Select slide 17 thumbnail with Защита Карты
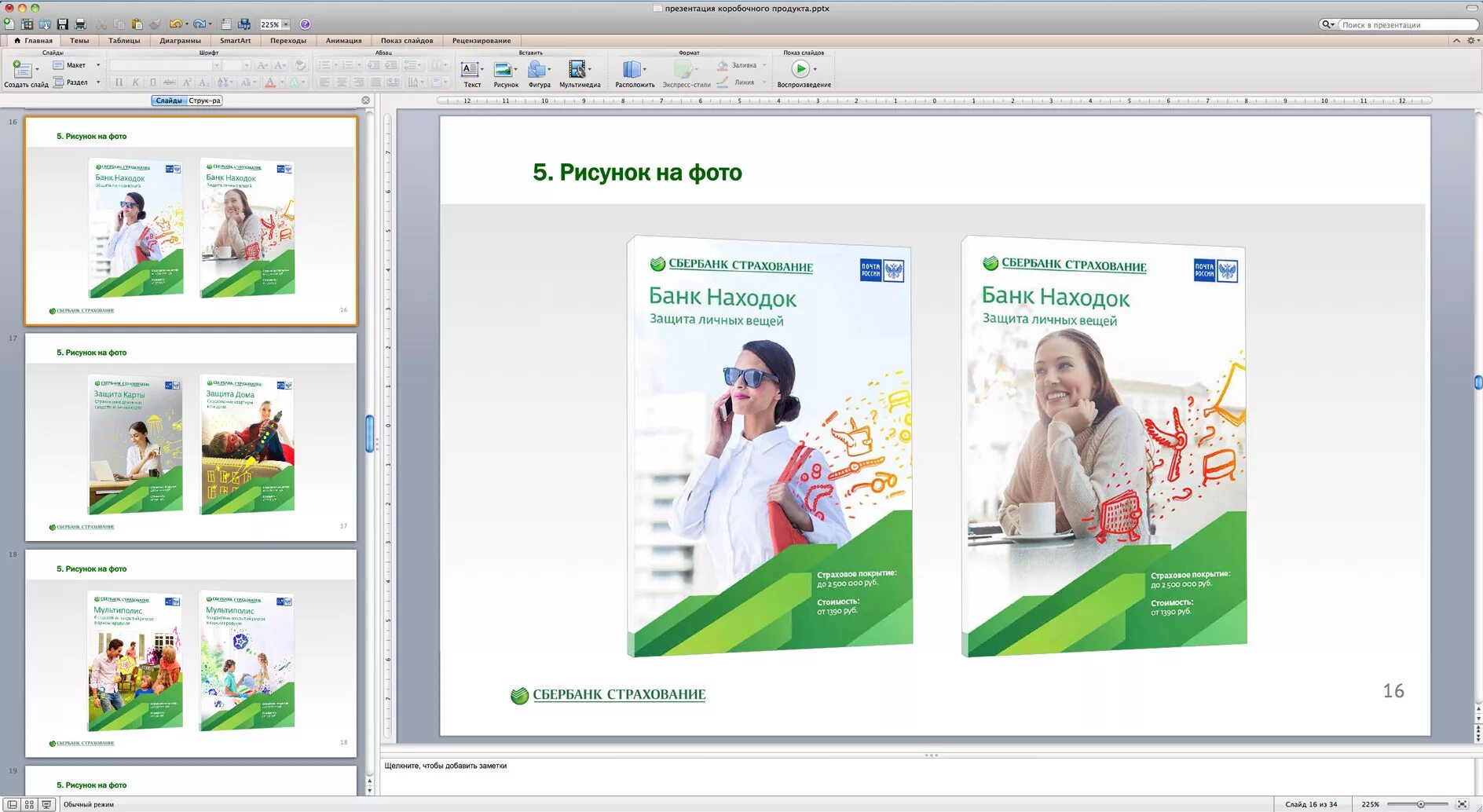 point(191,437)
